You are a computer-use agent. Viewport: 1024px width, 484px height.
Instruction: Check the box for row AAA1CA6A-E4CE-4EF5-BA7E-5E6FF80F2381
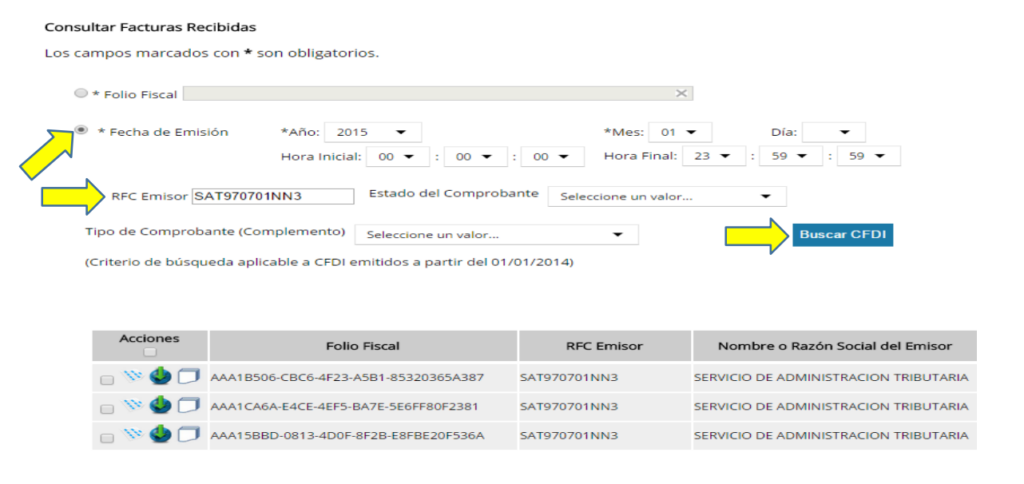[107, 409]
